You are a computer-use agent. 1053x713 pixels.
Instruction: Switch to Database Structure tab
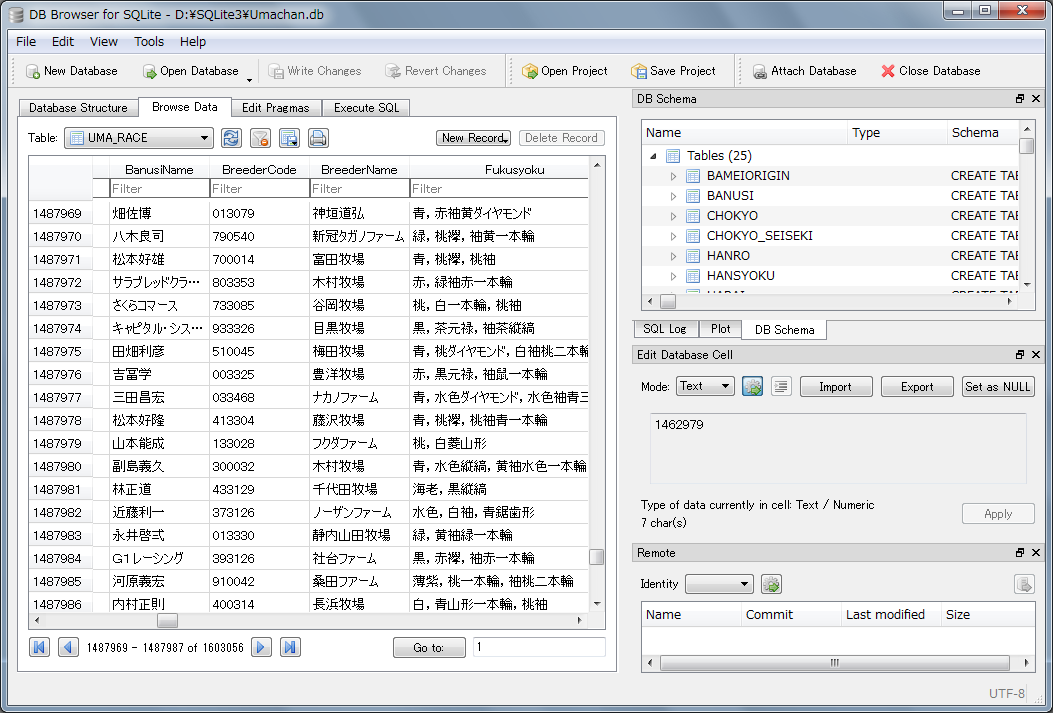pos(79,108)
